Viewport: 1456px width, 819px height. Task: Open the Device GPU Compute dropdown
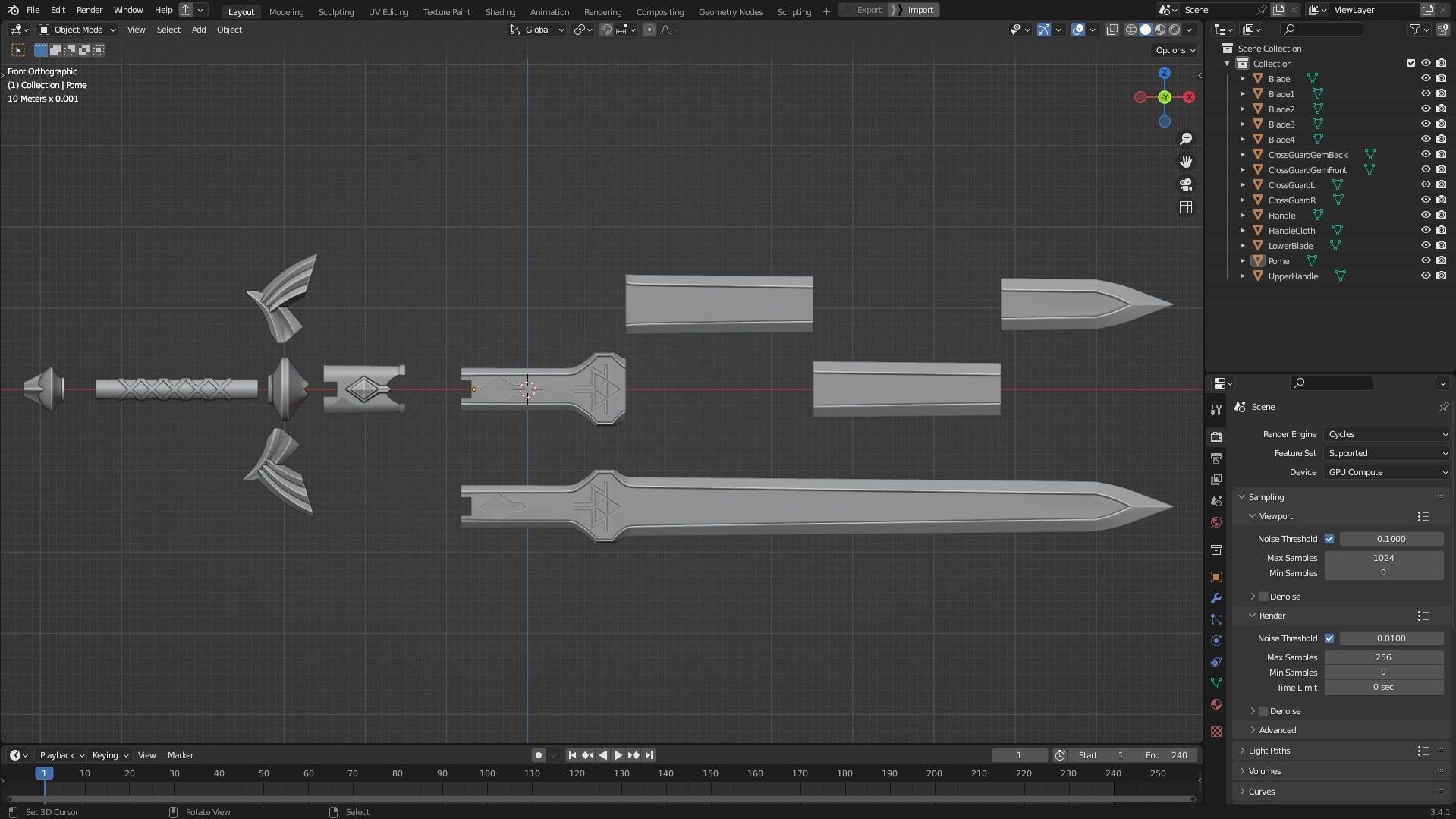(1388, 472)
